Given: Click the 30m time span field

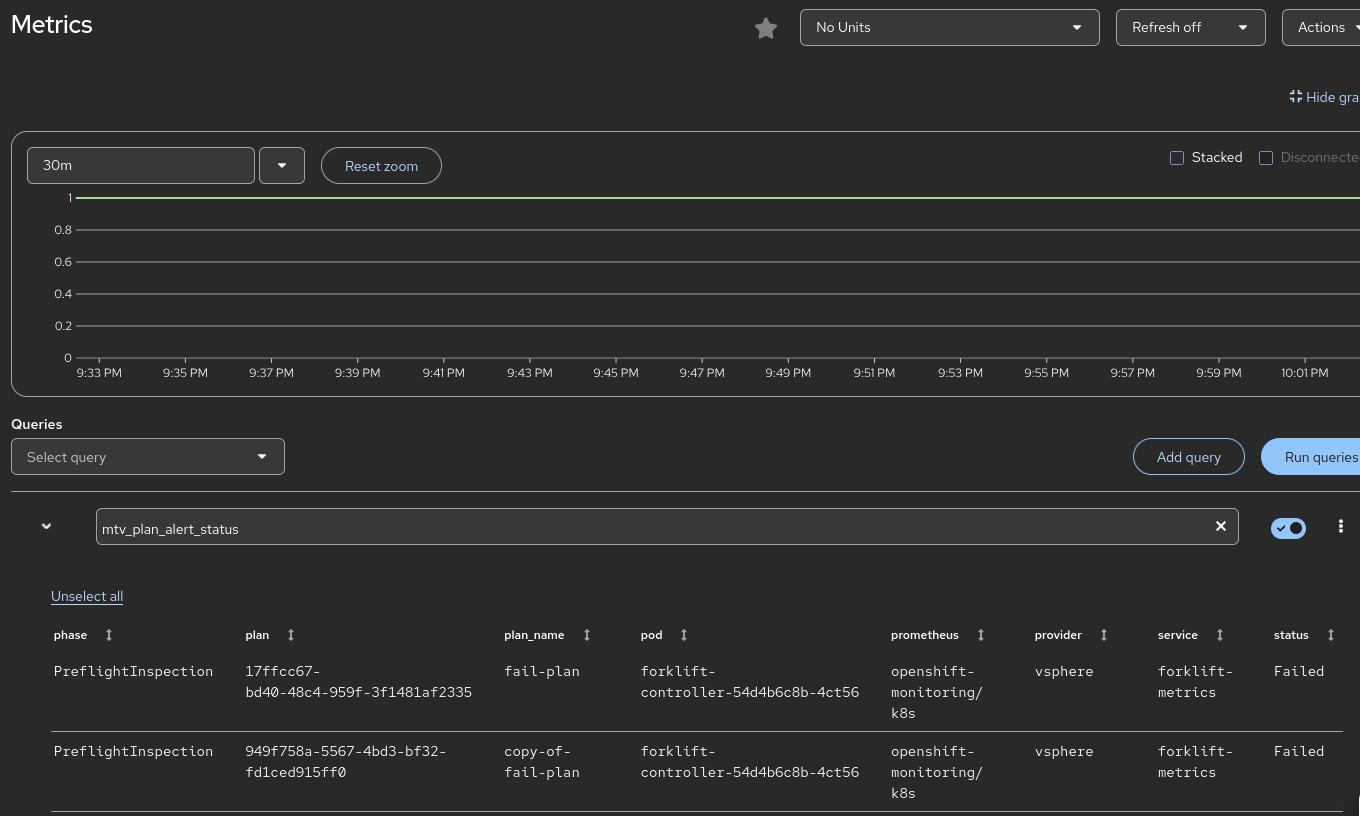Looking at the screenshot, I should click(141, 166).
